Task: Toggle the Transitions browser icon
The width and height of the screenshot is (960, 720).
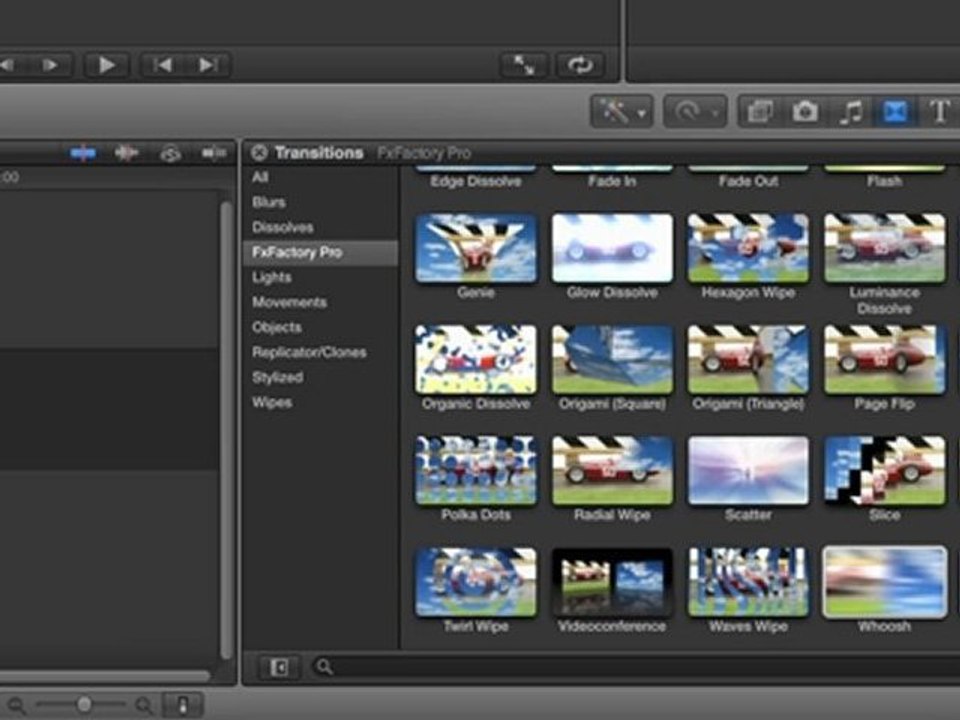Action: click(894, 112)
